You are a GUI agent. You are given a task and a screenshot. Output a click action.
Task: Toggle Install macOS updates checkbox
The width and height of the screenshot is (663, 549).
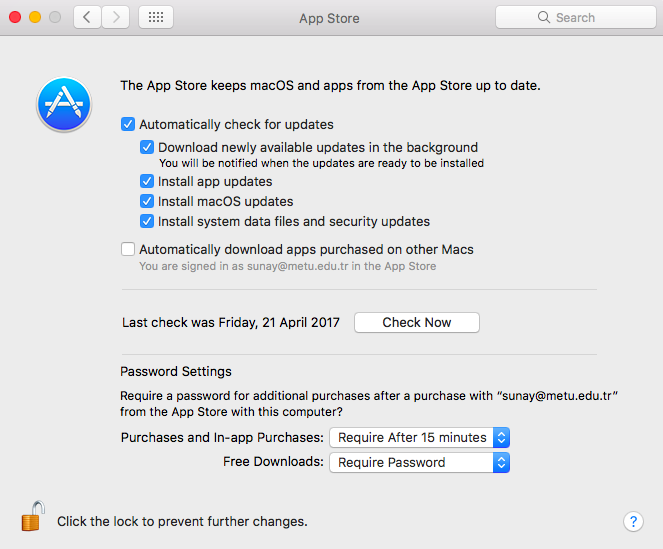coord(147,201)
